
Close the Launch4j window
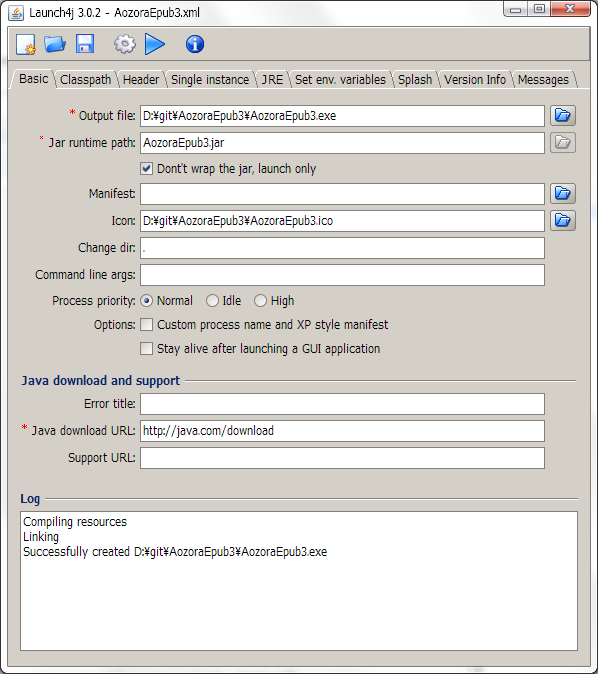click(x=570, y=9)
